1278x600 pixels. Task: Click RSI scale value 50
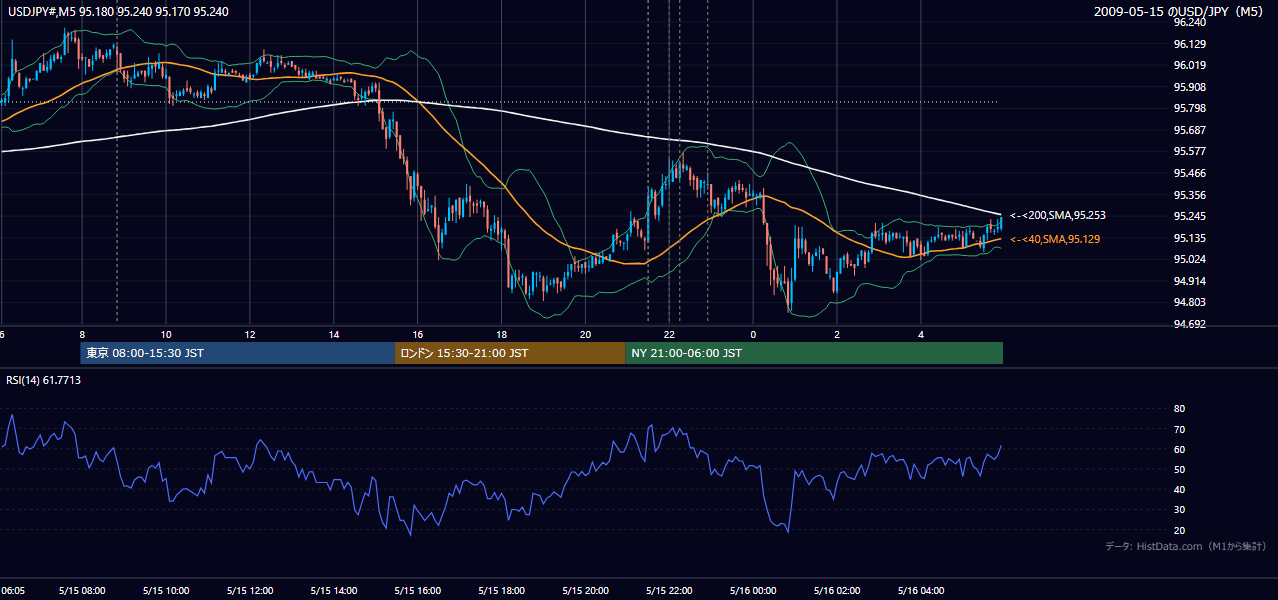click(x=1179, y=469)
